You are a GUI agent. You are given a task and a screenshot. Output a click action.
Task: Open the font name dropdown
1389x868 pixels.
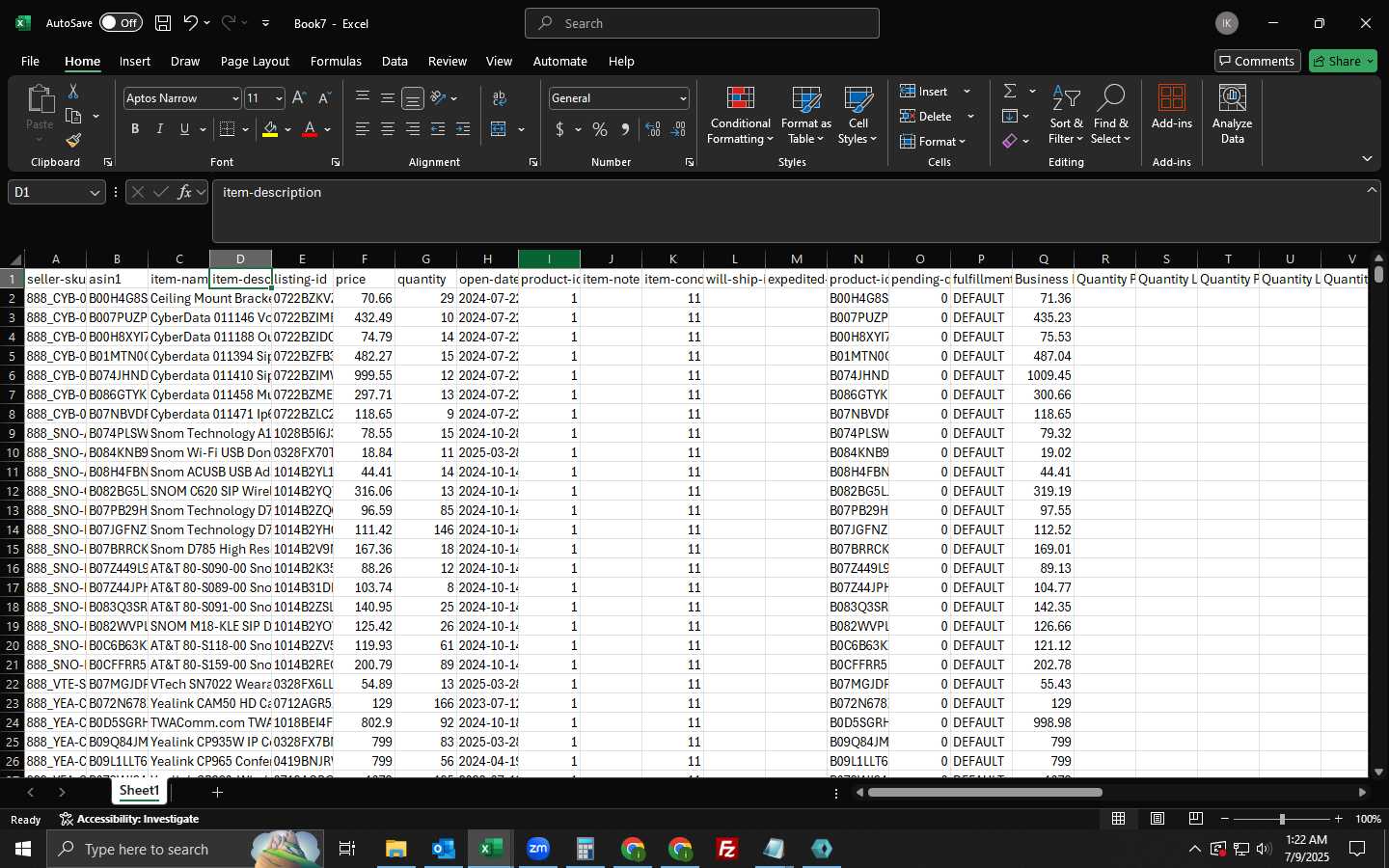coord(234,98)
